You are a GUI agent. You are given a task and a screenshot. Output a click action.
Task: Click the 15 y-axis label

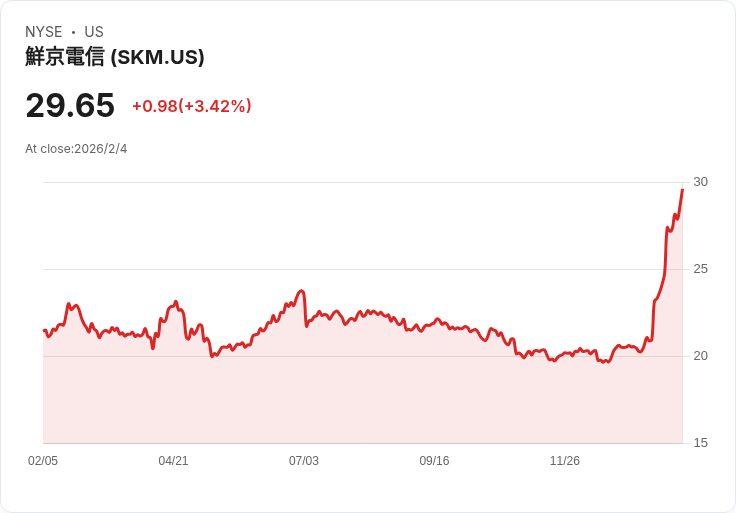coord(700,443)
